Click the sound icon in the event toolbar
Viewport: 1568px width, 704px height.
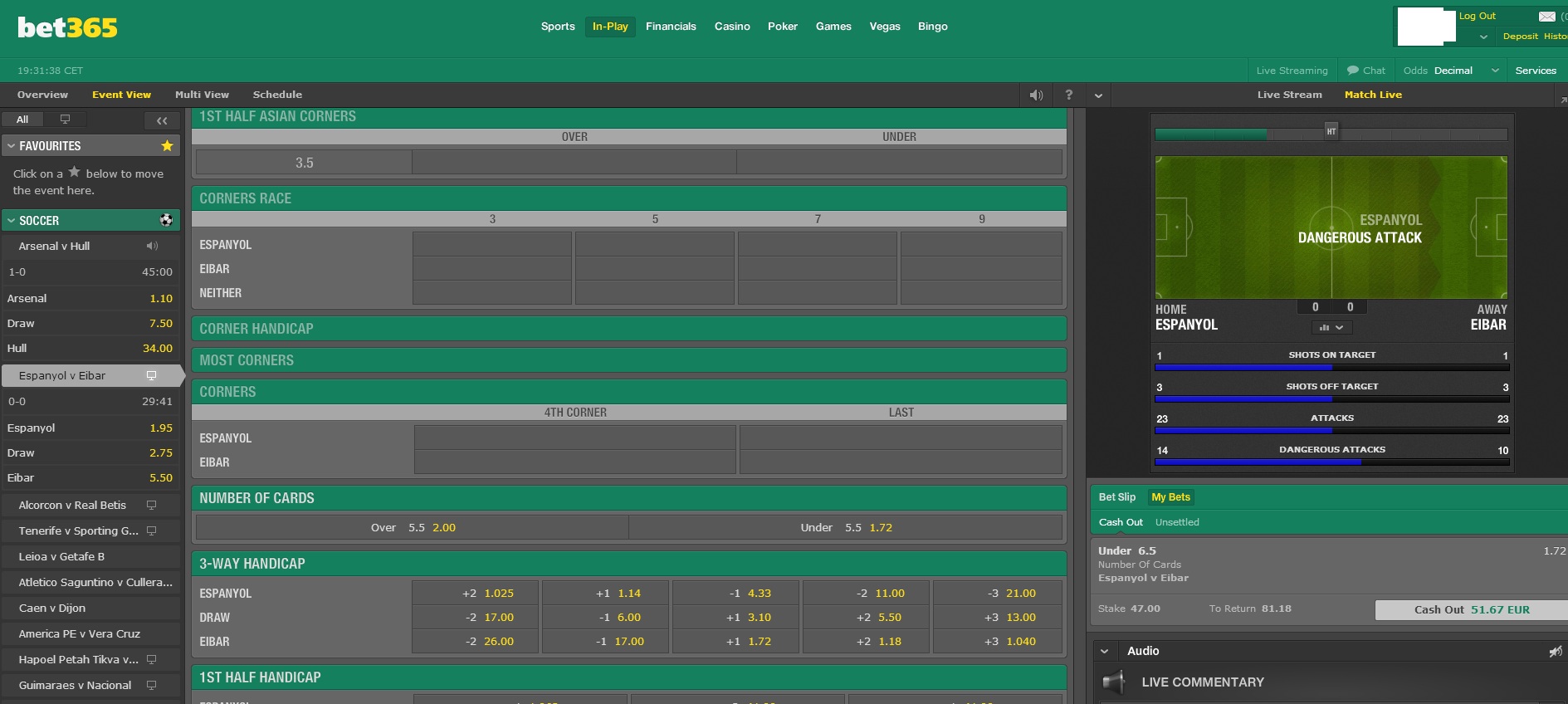click(1036, 95)
